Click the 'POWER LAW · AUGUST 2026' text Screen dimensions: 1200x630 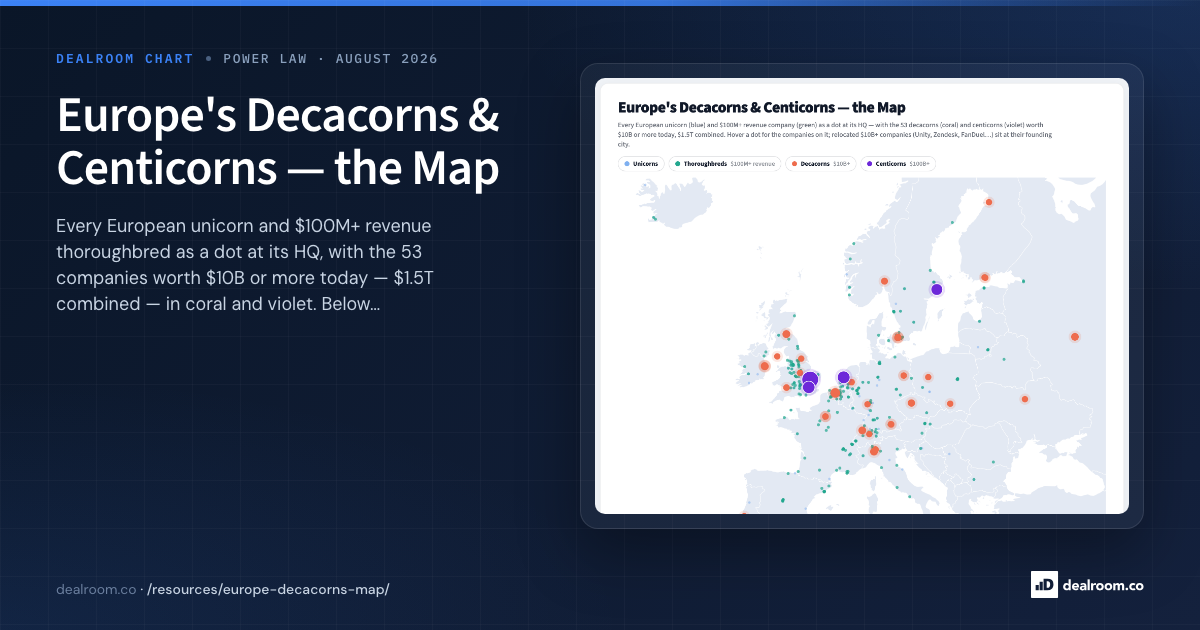coord(329,59)
